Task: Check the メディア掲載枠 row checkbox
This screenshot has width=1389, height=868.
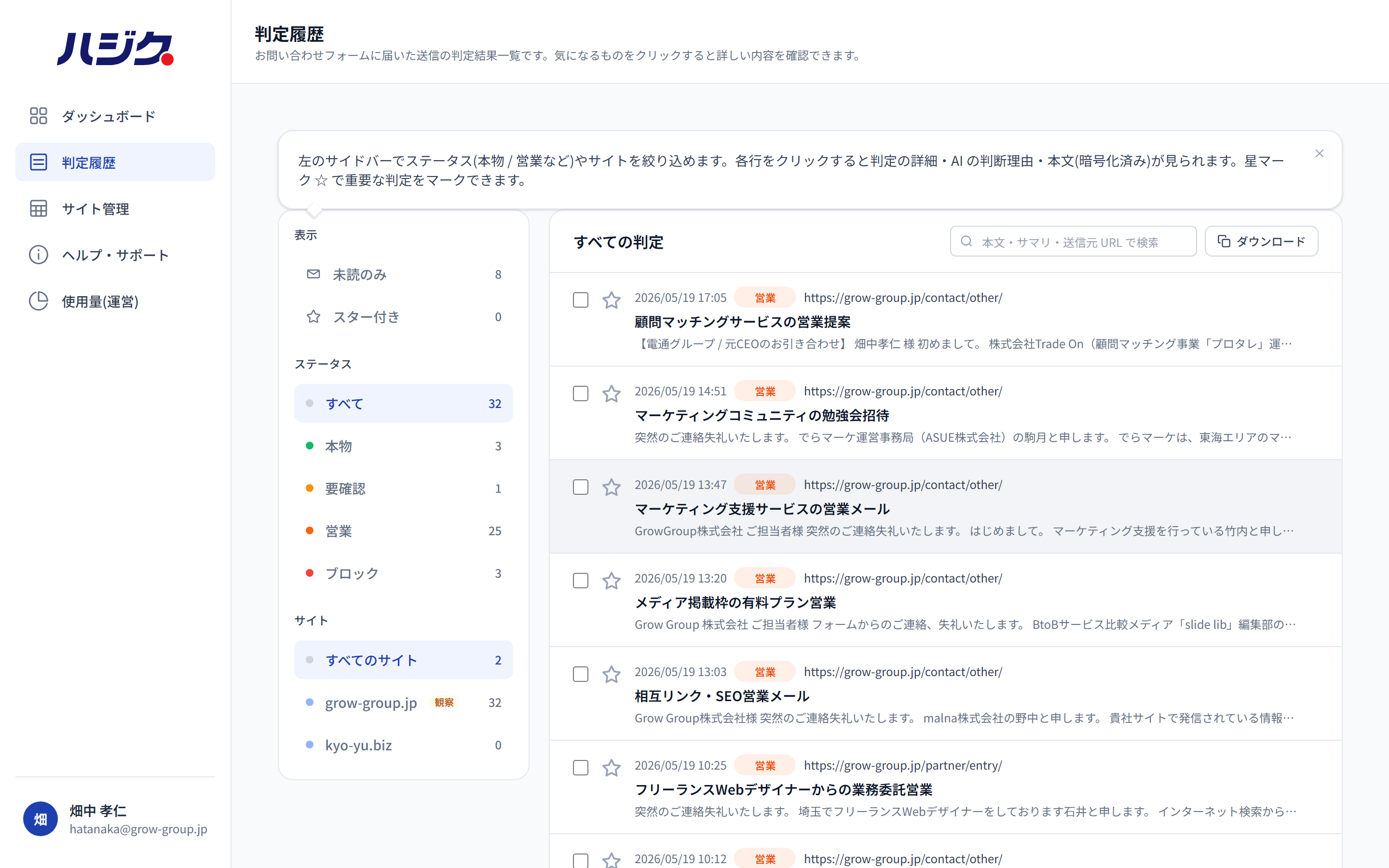Action: click(580, 581)
